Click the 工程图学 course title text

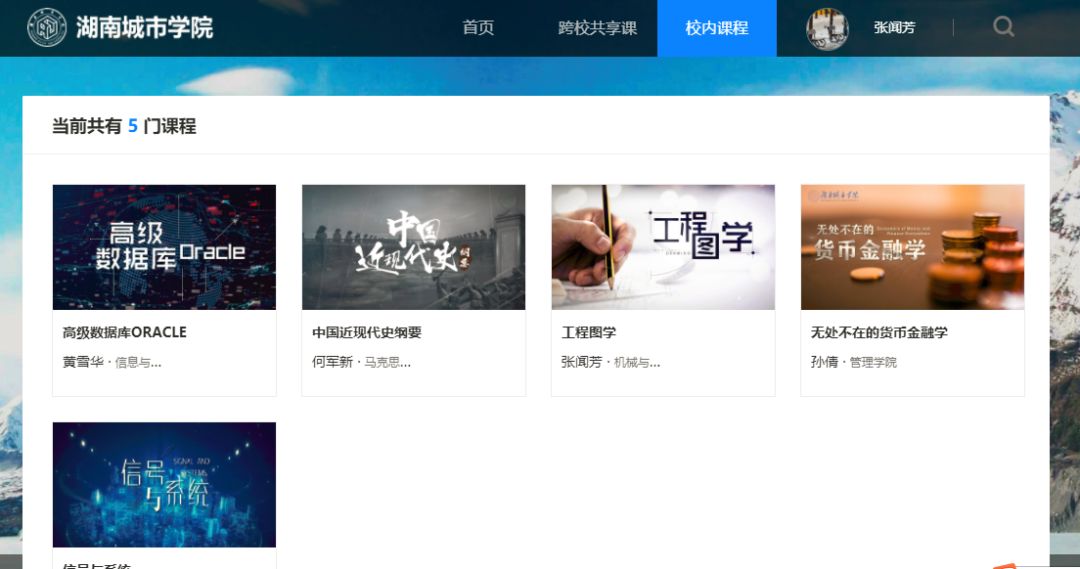pos(589,332)
